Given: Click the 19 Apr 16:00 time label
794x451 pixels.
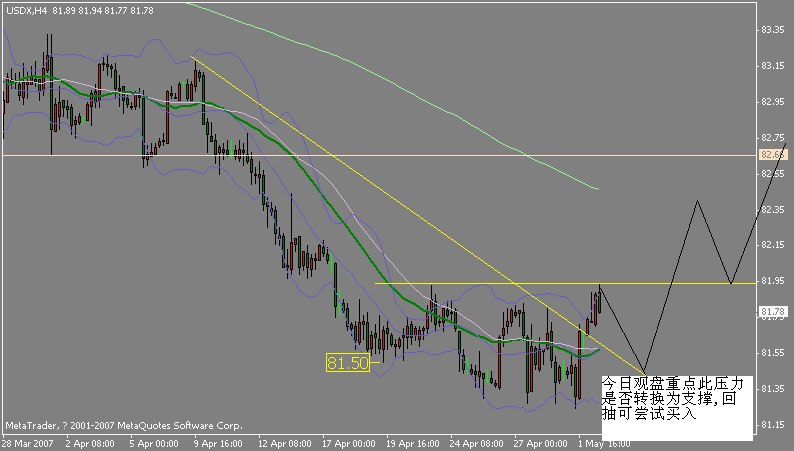Looking at the screenshot, I should pyautogui.click(x=413, y=444).
